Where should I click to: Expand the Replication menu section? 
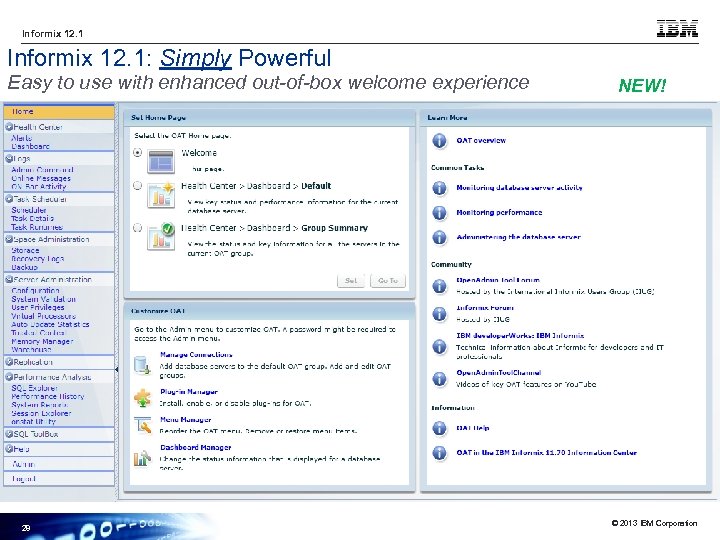click(x=9, y=362)
